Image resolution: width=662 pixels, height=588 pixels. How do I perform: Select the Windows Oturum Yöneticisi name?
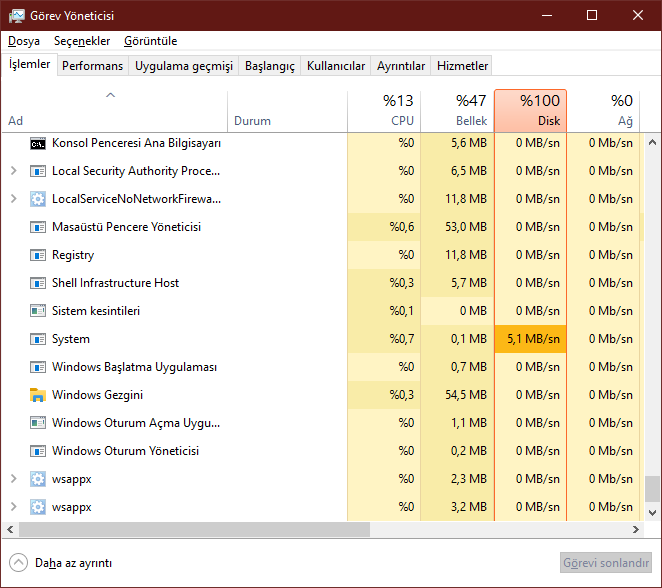point(125,451)
